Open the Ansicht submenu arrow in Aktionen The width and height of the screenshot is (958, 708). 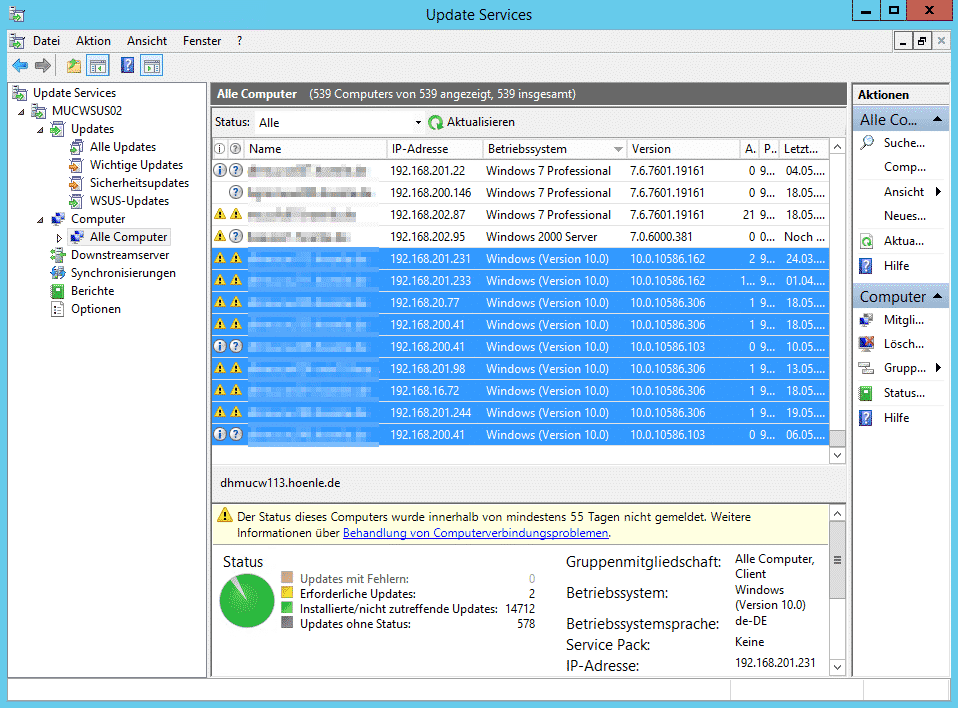[938, 192]
